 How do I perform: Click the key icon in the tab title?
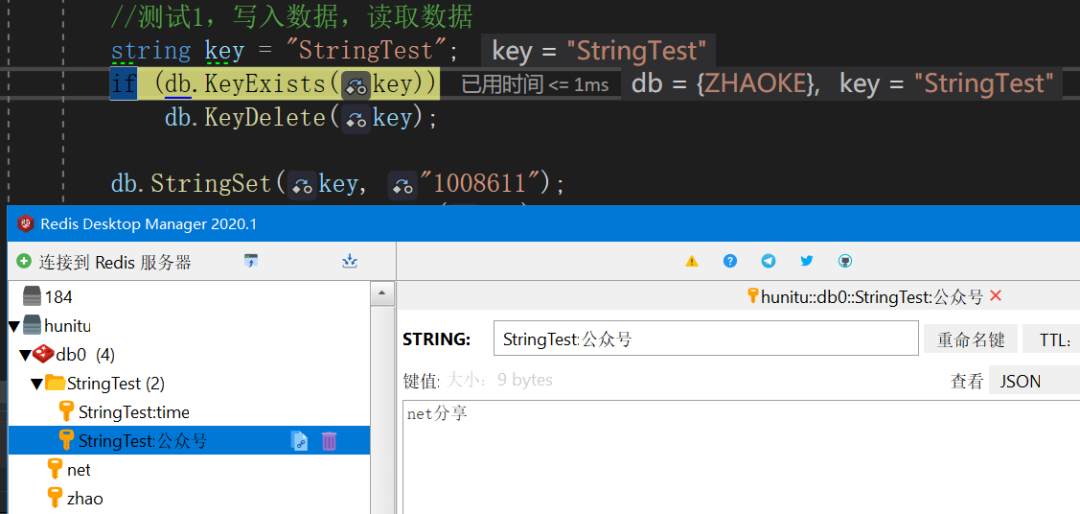point(753,296)
